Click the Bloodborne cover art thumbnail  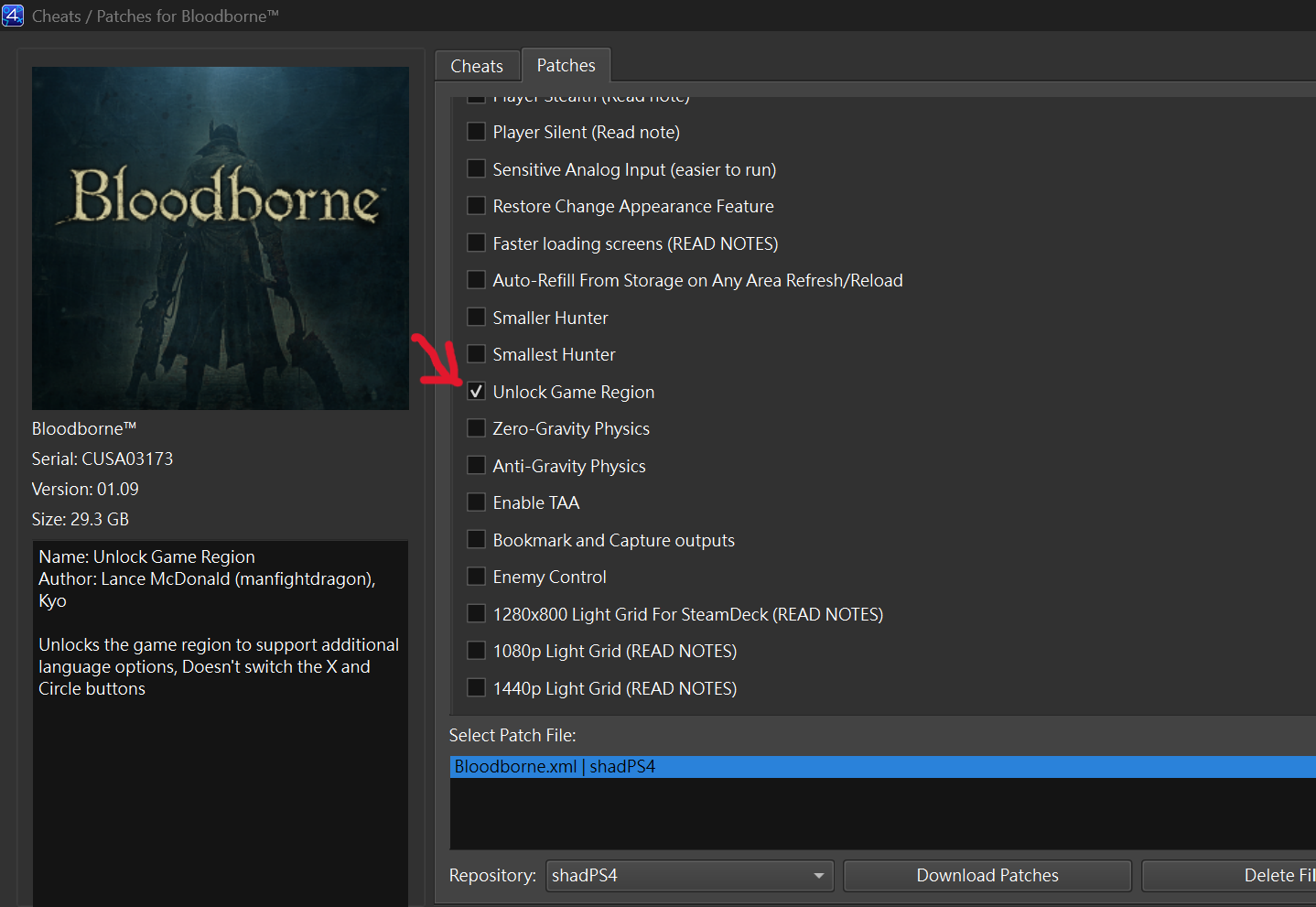221,238
